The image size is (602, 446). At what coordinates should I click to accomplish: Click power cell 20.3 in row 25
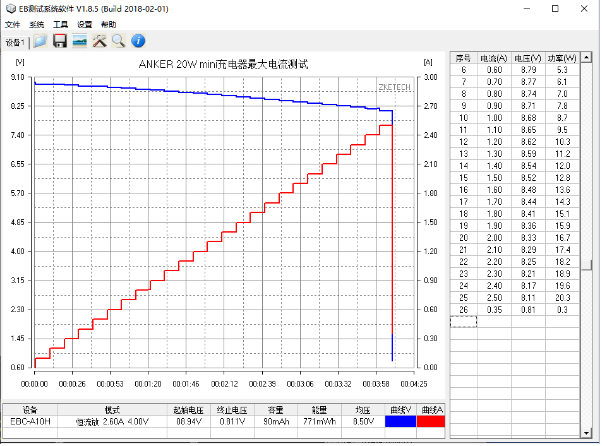562,298
